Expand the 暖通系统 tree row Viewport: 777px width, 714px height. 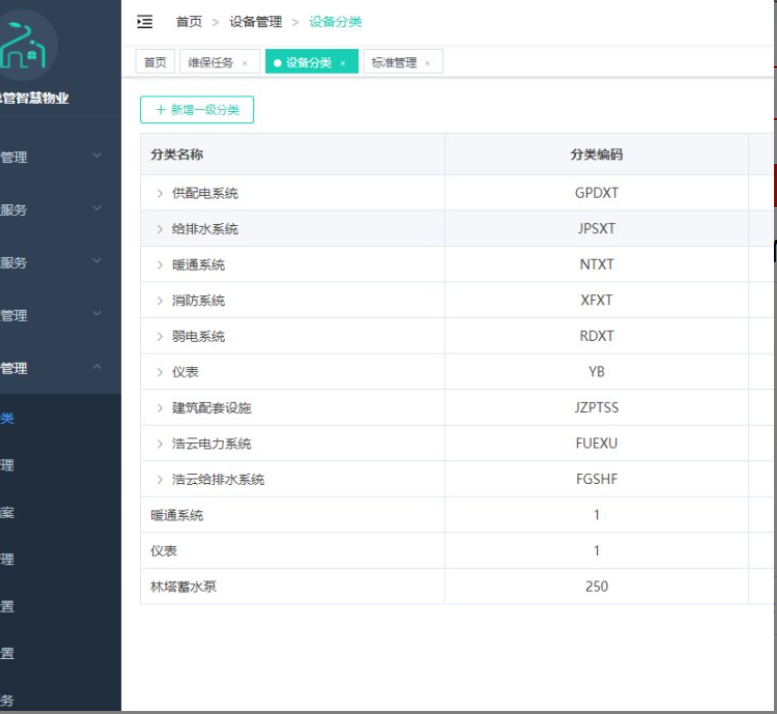[159, 265]
